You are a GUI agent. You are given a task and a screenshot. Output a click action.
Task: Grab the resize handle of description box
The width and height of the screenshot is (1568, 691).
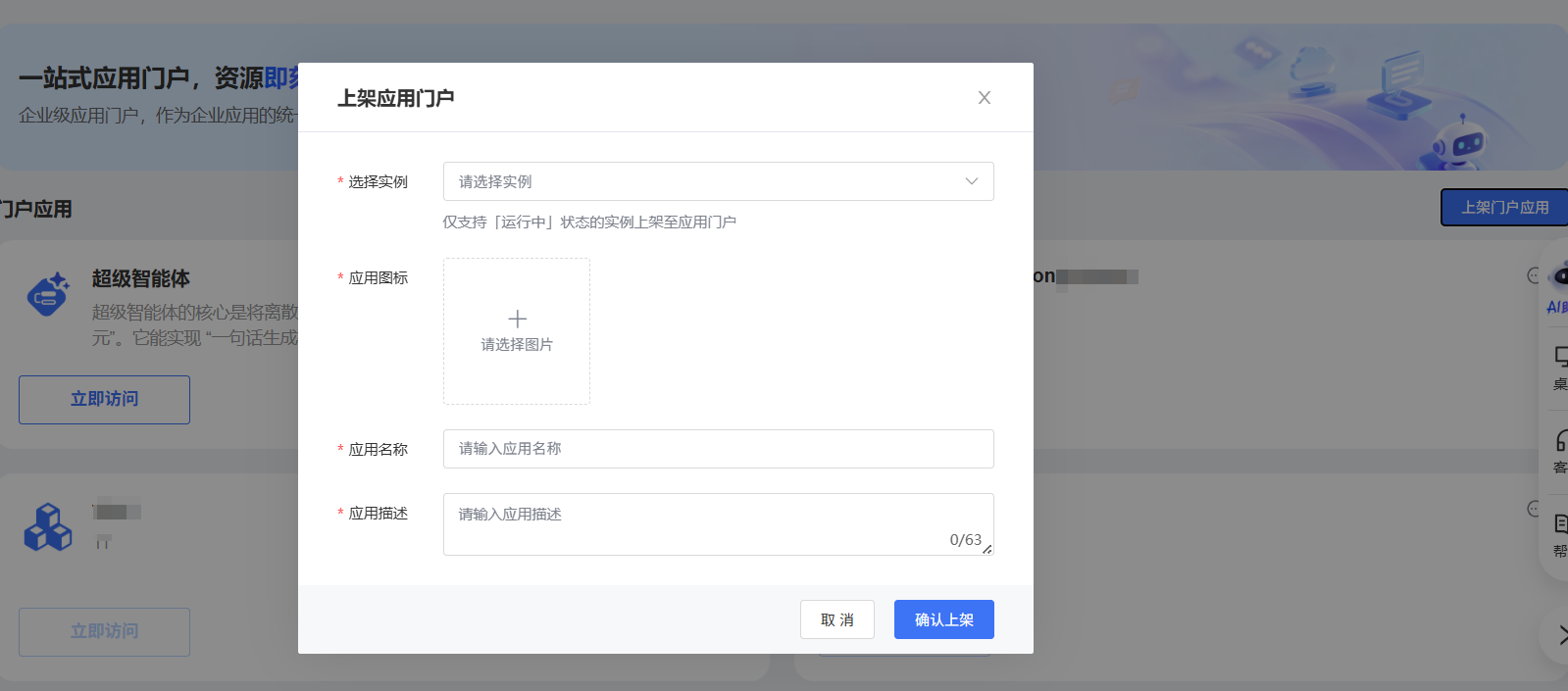(986, 549)
